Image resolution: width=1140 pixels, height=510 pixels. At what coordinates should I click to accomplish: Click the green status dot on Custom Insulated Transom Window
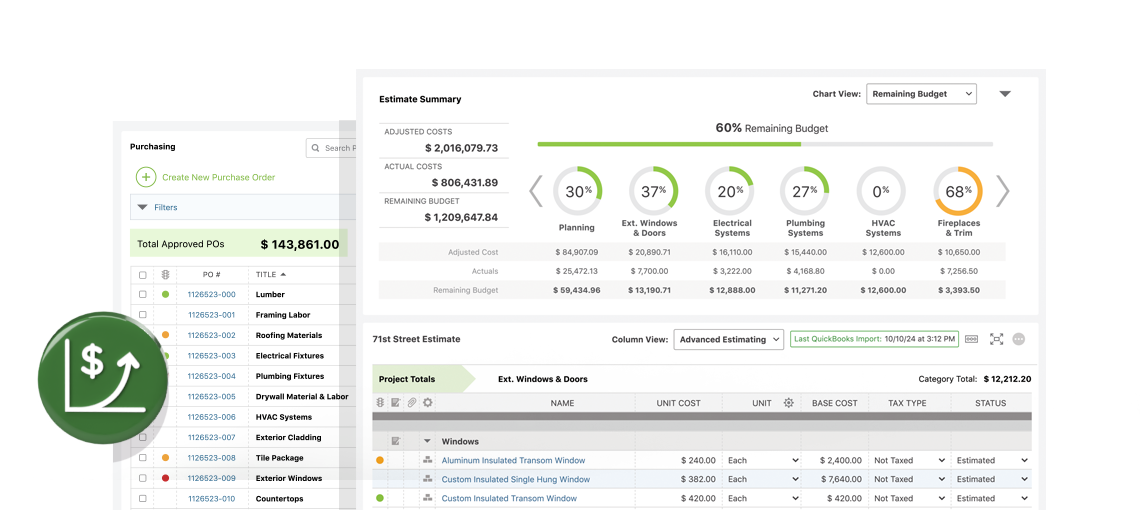click(x=380, y=498)
